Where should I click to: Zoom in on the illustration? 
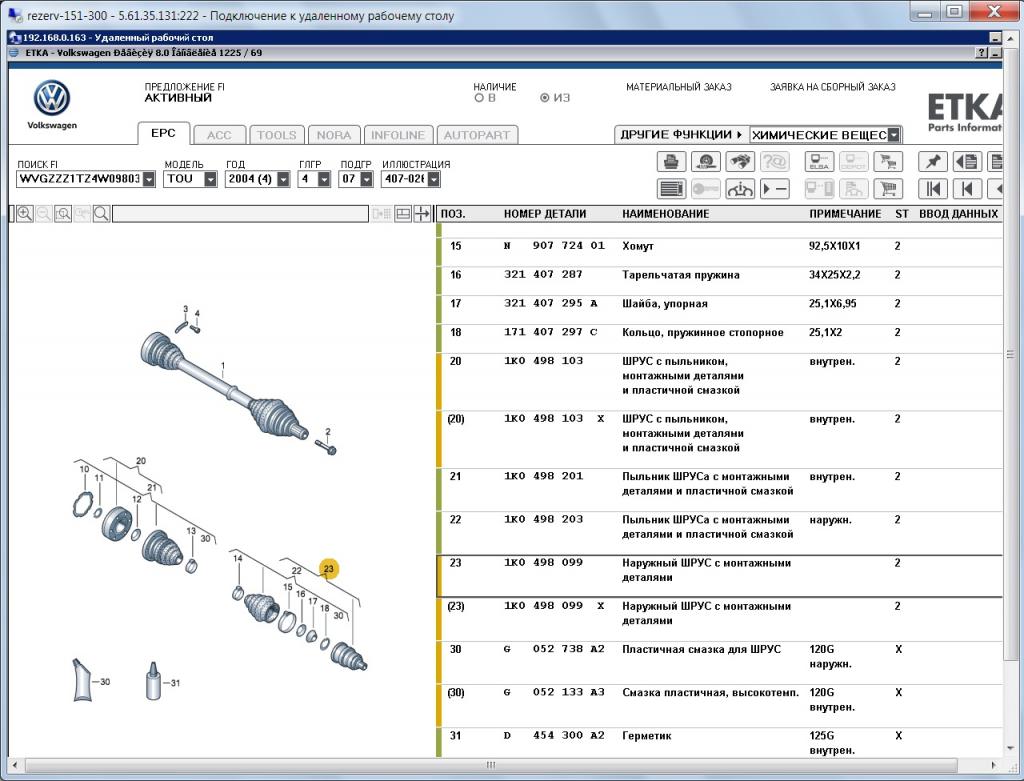(25, 214)
